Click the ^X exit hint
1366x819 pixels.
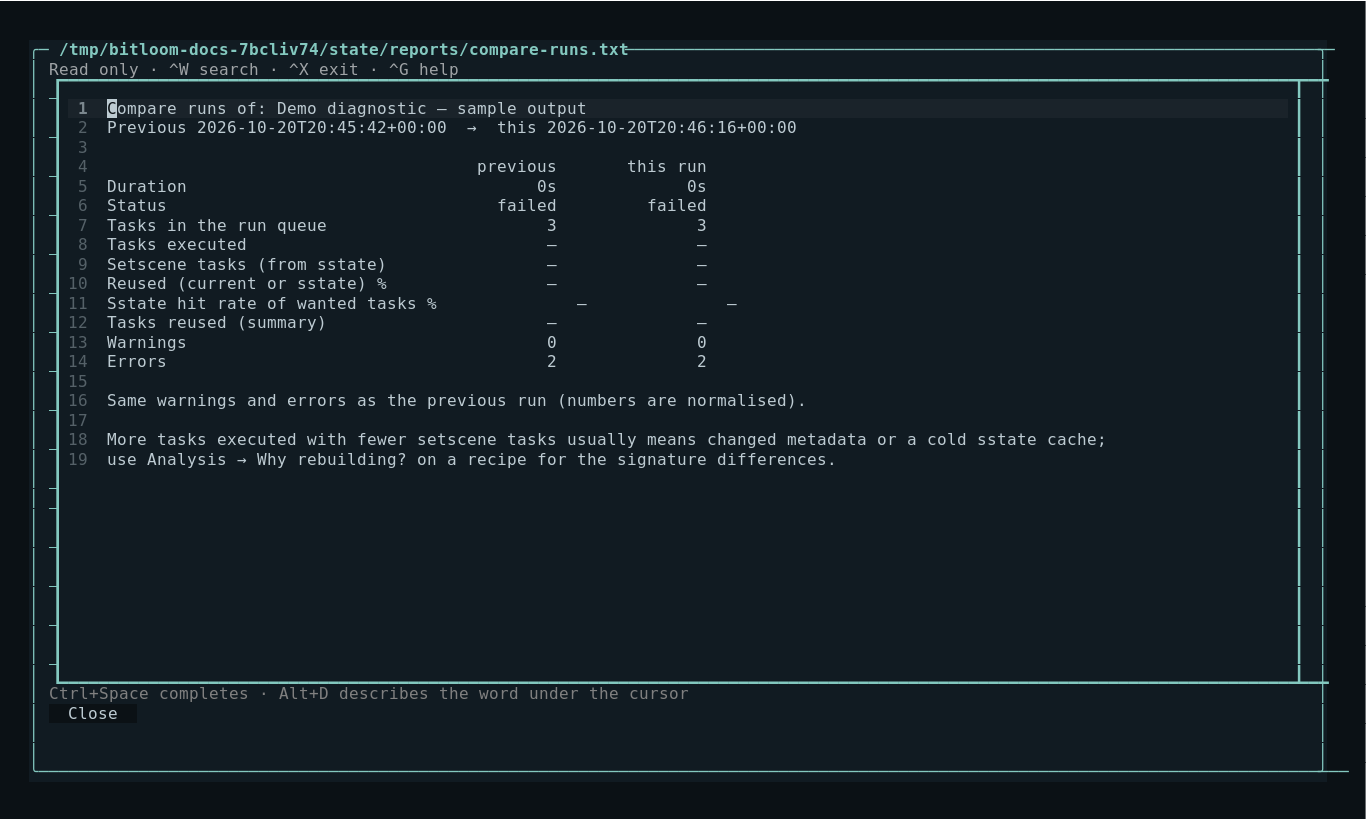pos(323,70)
